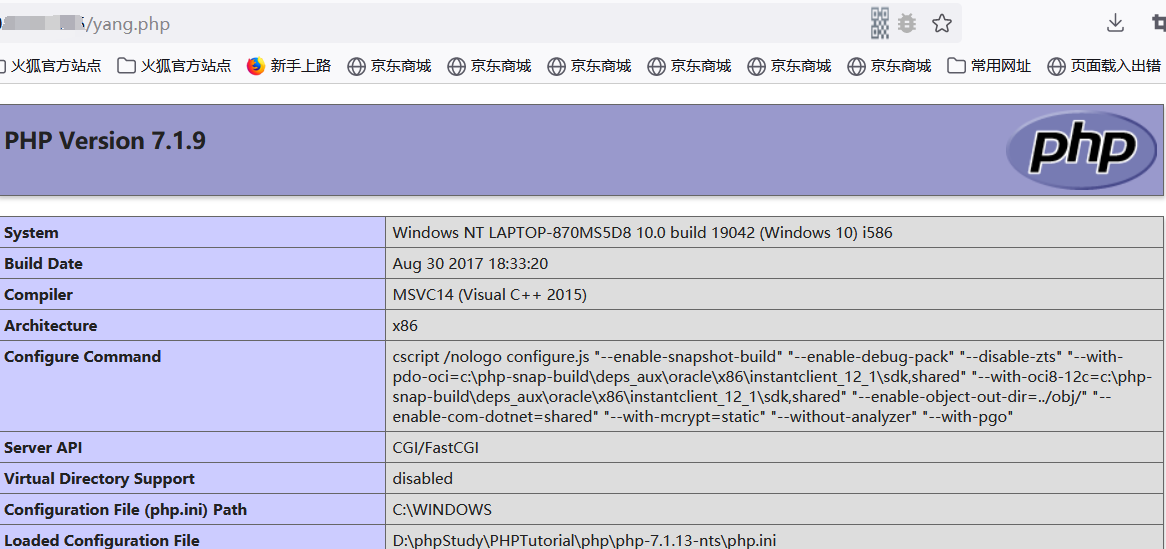Select the Server API row label
The width and height of the screenshot is (1166, 549).
click(43, 448)
